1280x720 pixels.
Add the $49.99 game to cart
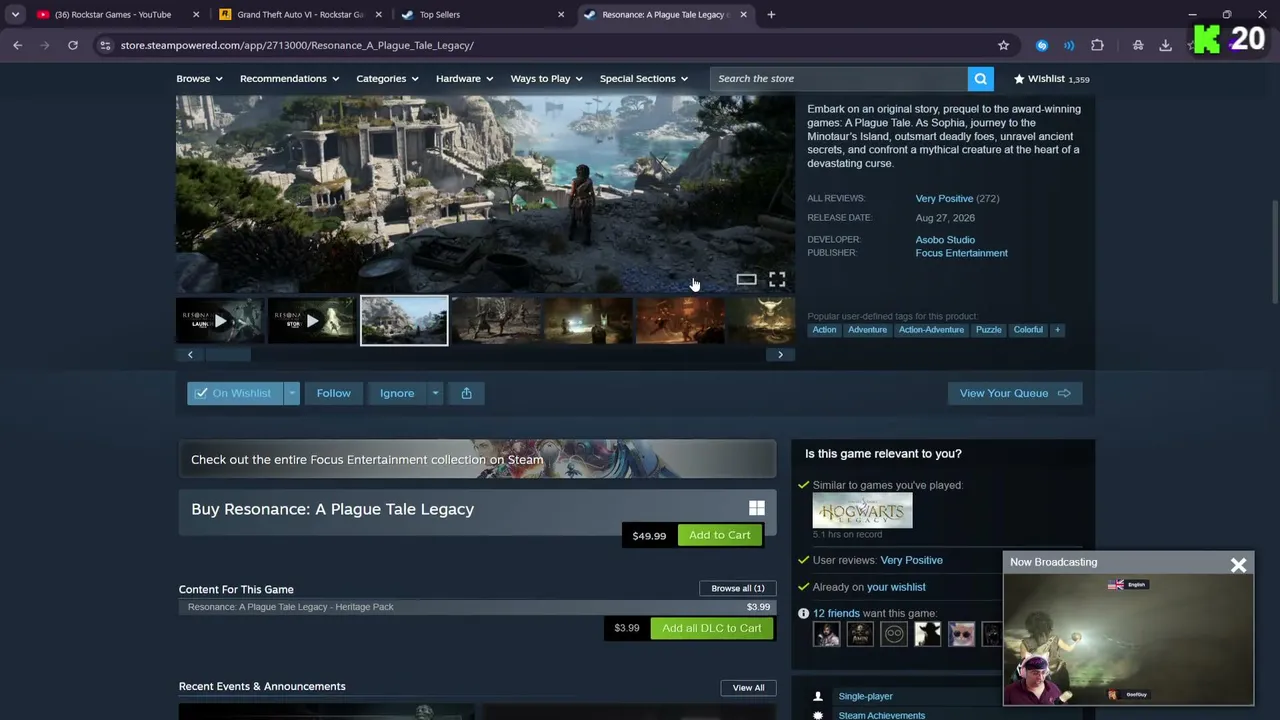720,535
